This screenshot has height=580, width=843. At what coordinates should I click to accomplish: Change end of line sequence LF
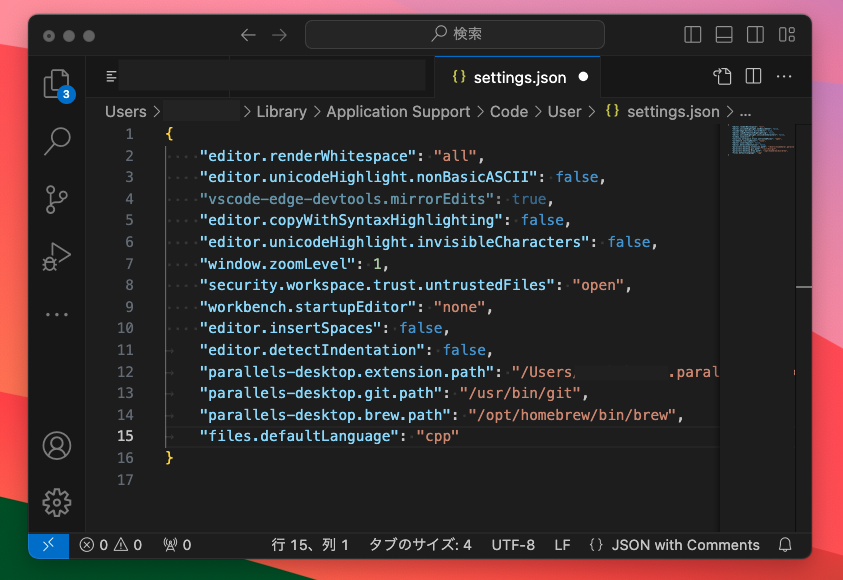(x=562, y=545)
